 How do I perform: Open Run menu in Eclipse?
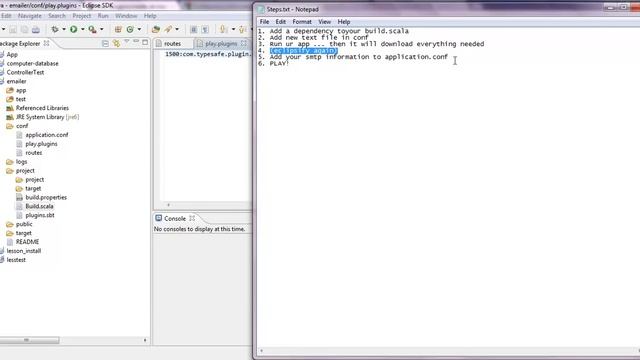[103, 16]
